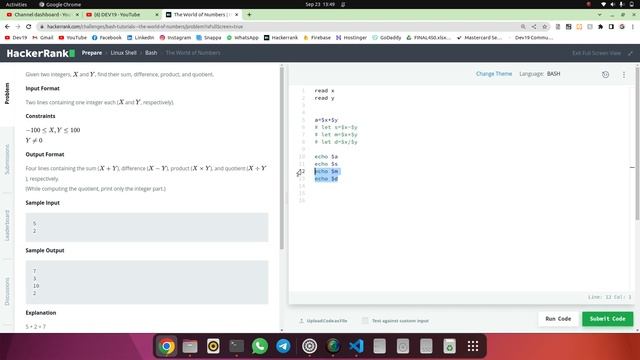Open the Leaderboard side tab
Image resolution: width=640 pixels, height=360 pixels.
click(7, 225)
